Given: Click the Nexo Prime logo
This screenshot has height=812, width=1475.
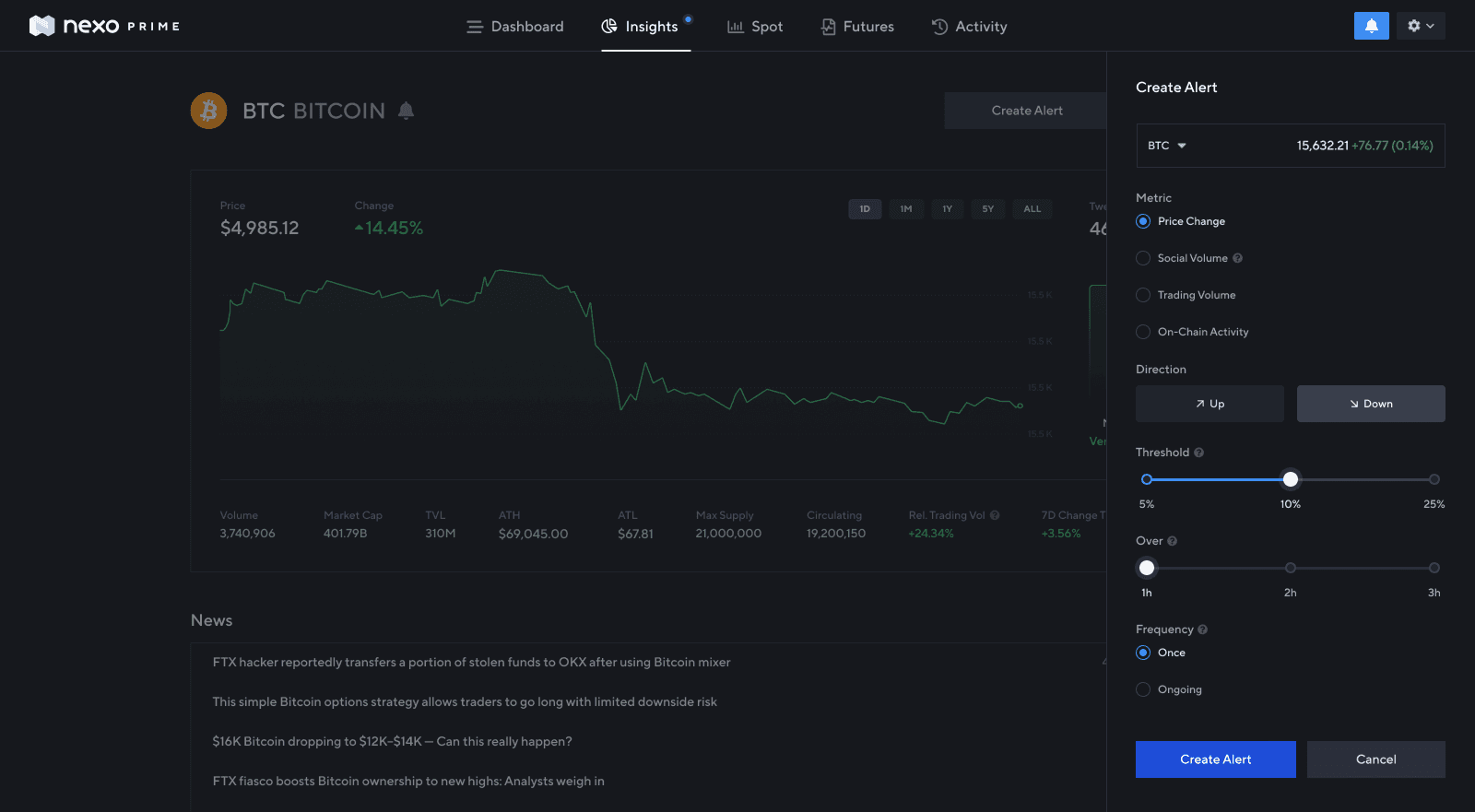Looking at the screenshot, I should point(104,26).
